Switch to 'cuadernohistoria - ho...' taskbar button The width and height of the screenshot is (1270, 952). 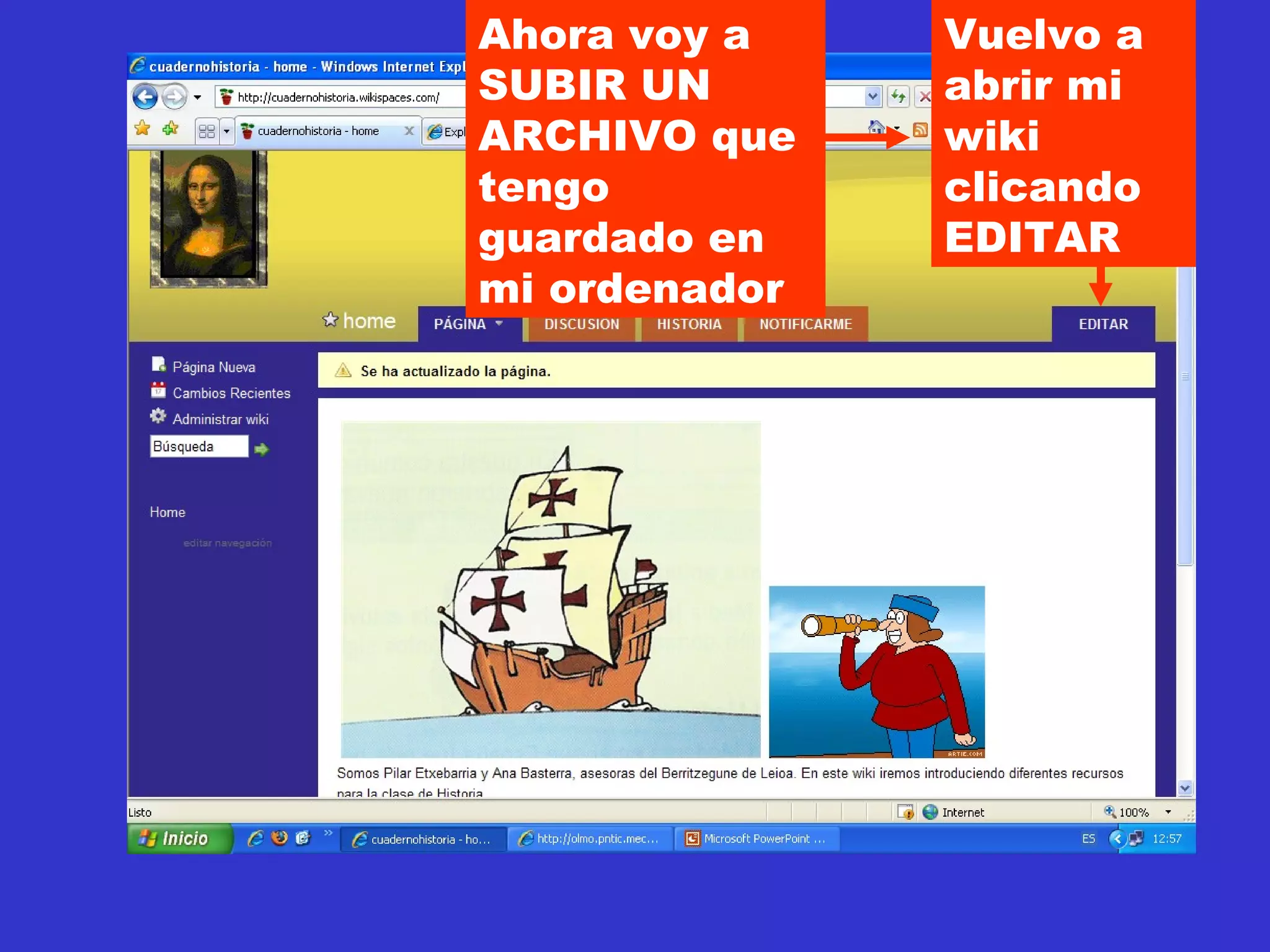coord(424,839)
